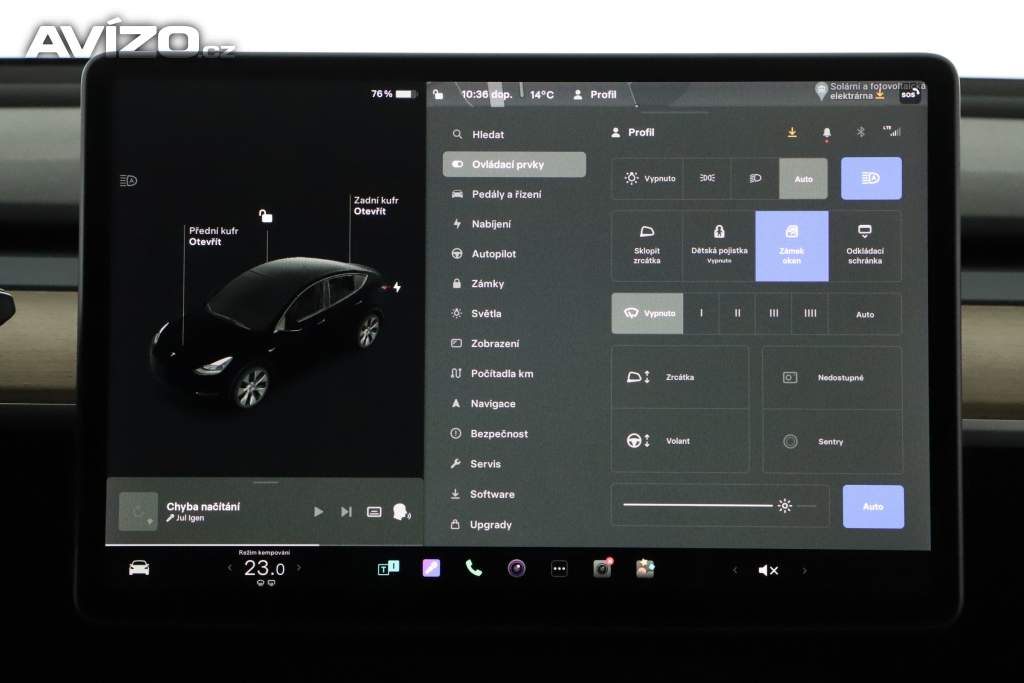Select wiper speed IIII
Image resolution: width=1024 pixels, height=683 pixels.
pyautogui.click(x=810, y=313)
